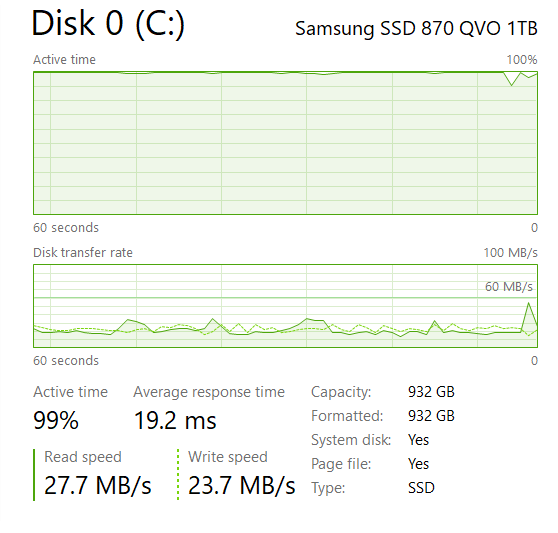Screen dimensions: 558x533
Task: Select the Samsung SSD 870 QVO 1TB label
Action: (416, 28)
